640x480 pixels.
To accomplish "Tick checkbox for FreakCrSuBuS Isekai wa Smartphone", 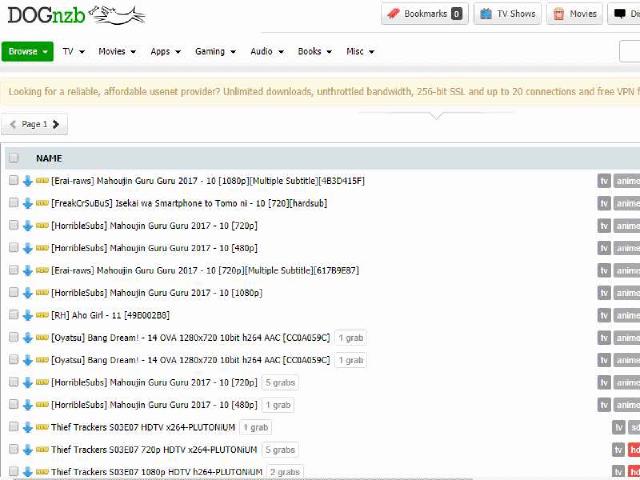I will (x=13, y=202).
